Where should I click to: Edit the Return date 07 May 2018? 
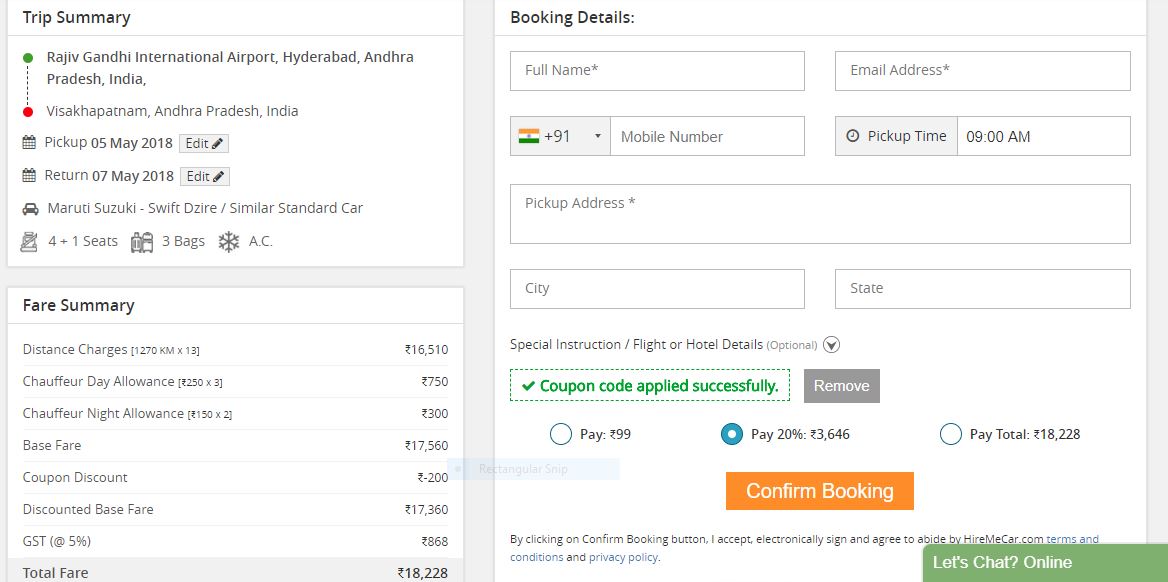point(204,177)
